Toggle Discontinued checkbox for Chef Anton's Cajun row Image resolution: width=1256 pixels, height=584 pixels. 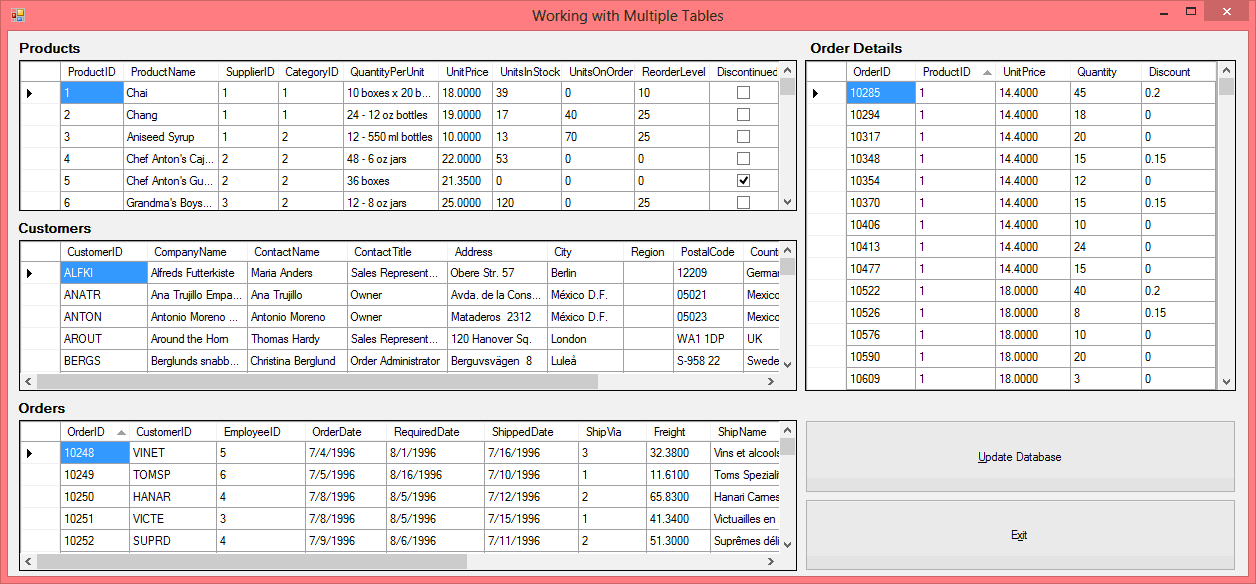(x=743, y=158)
